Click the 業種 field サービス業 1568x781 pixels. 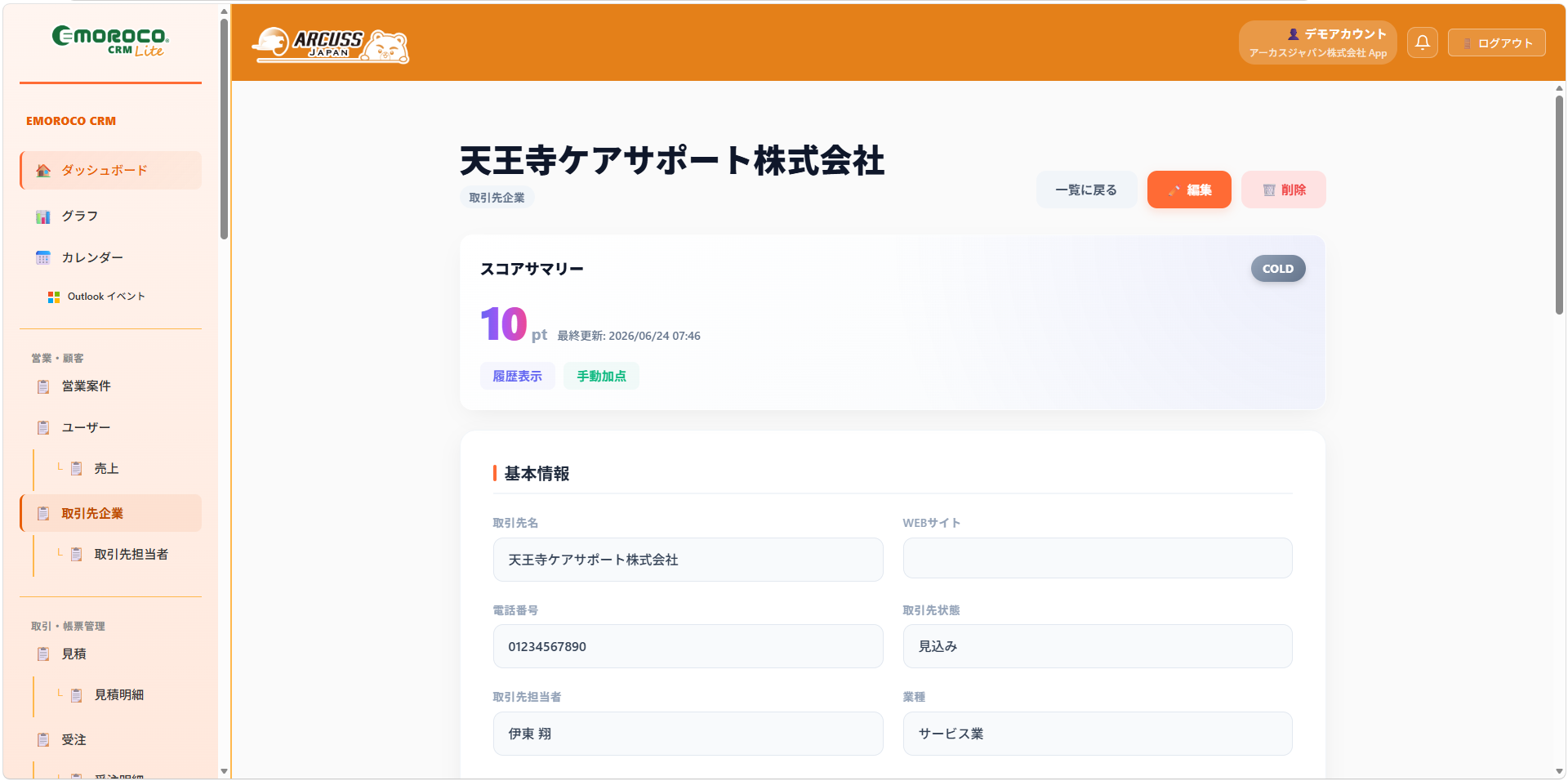(x=1098, y=734)
